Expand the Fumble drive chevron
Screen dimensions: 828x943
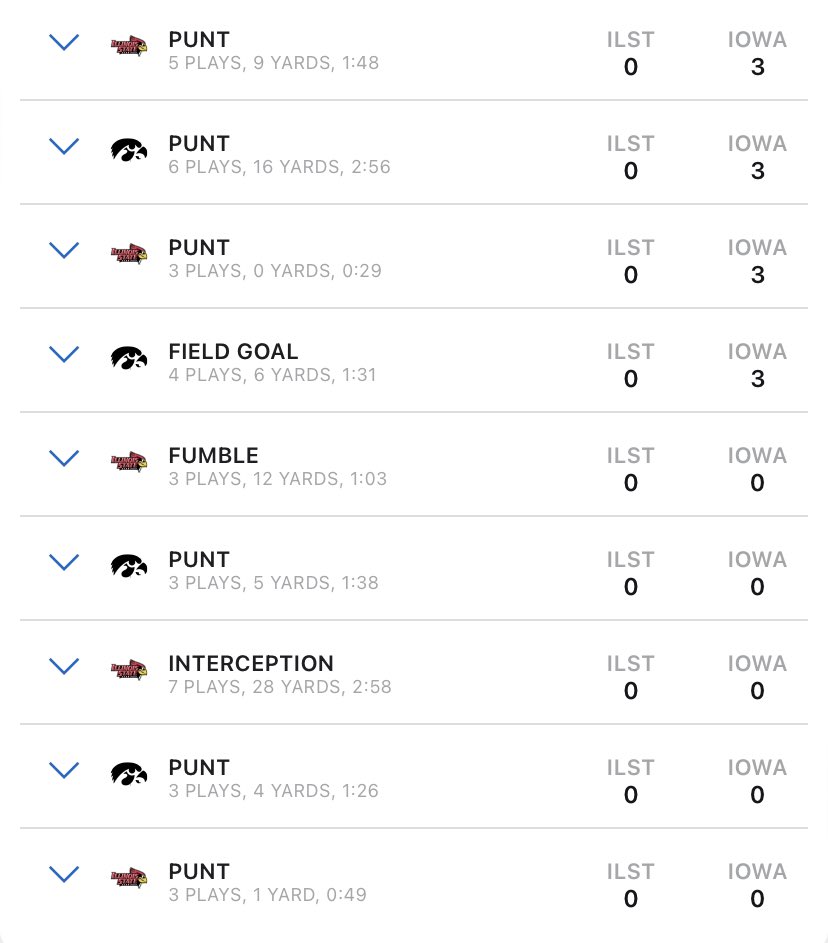[64, 458]
